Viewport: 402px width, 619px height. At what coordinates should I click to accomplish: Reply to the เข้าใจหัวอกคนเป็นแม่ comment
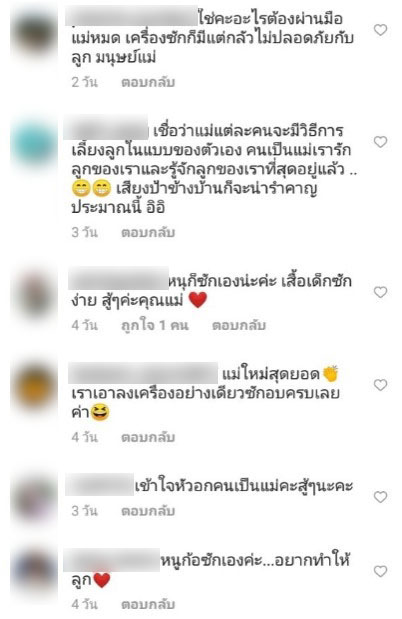148,511
